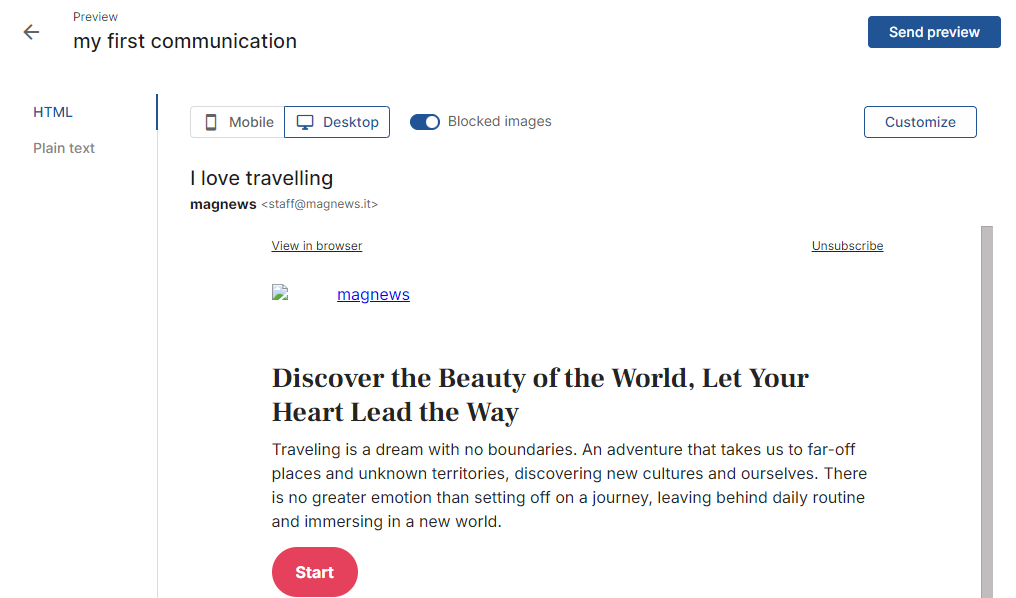Open the Customize options

919,122
